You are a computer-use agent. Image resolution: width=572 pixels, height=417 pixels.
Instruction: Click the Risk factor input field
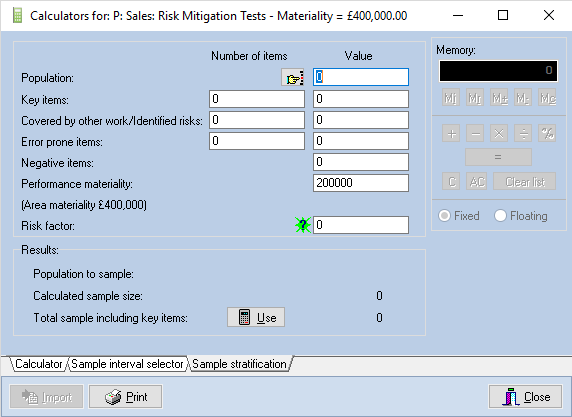361,225
